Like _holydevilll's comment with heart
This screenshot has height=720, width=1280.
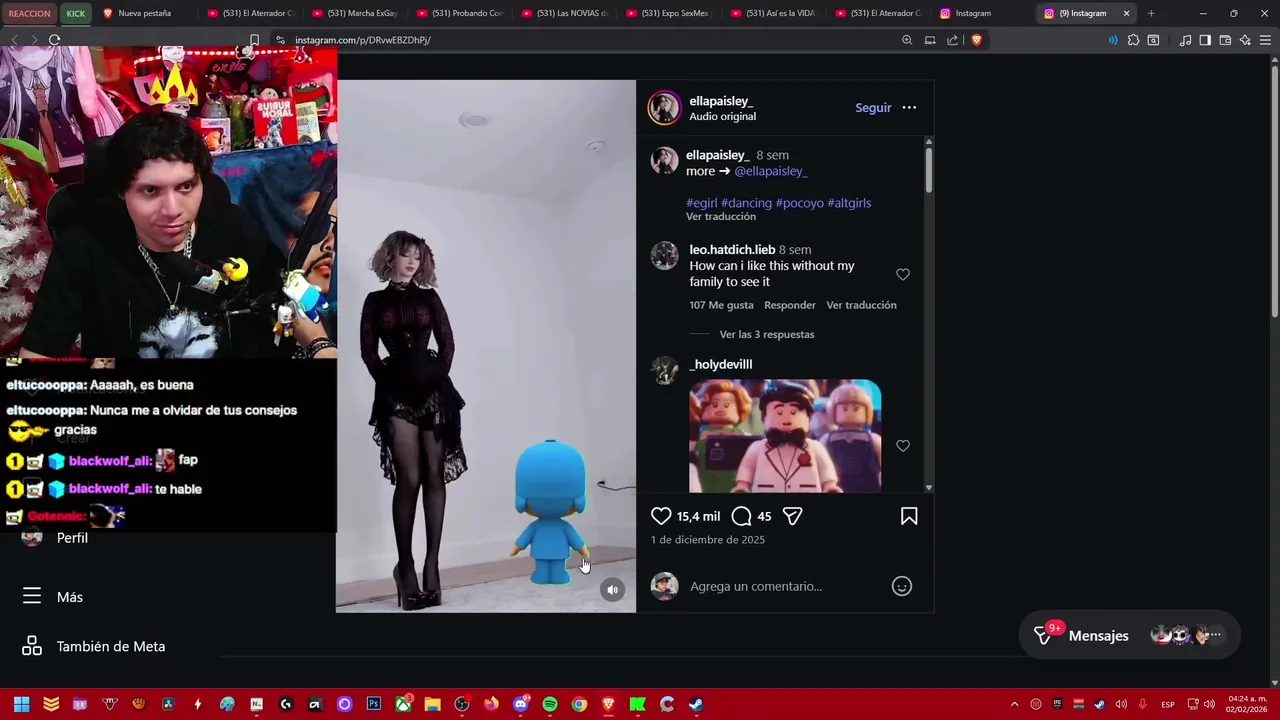pyautogui.click(x=903, y=446)
